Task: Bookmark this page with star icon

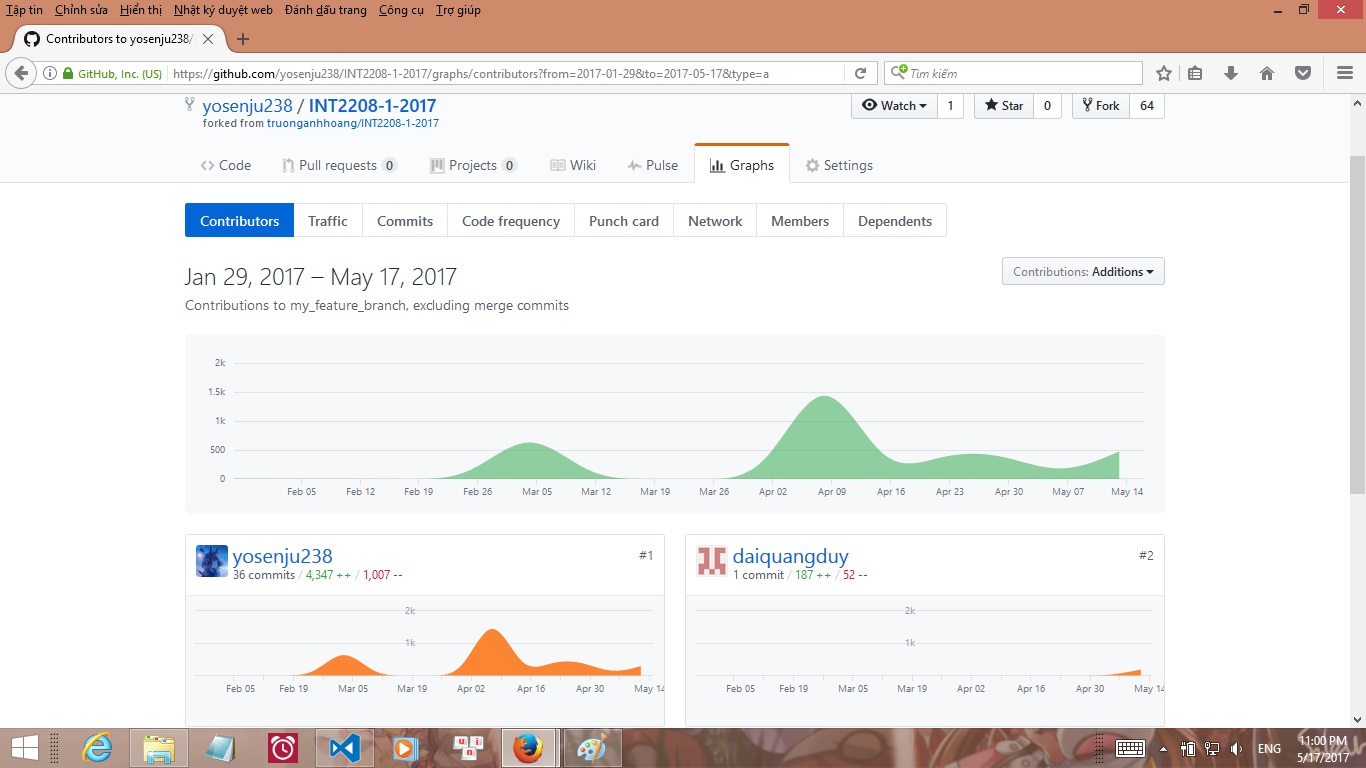Action: pyautogui.click(x=1164, y=73)
